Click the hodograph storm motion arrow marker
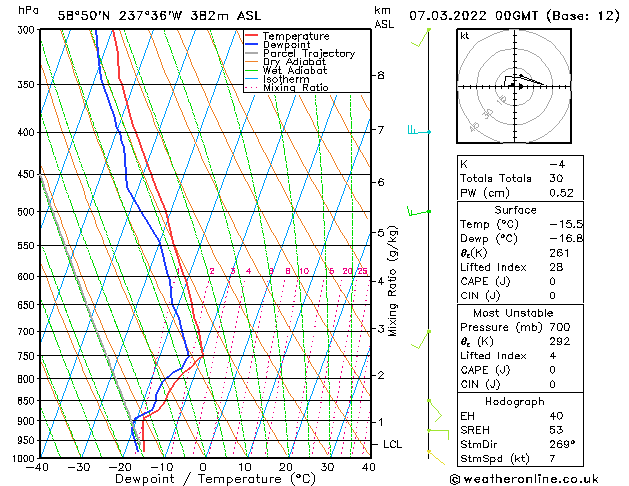Screen dimensions: 629x486 click(521, 86)
